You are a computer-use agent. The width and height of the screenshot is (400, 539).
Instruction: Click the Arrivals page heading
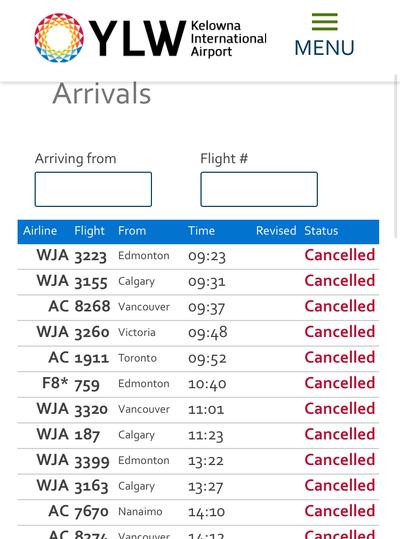point(102,94)
